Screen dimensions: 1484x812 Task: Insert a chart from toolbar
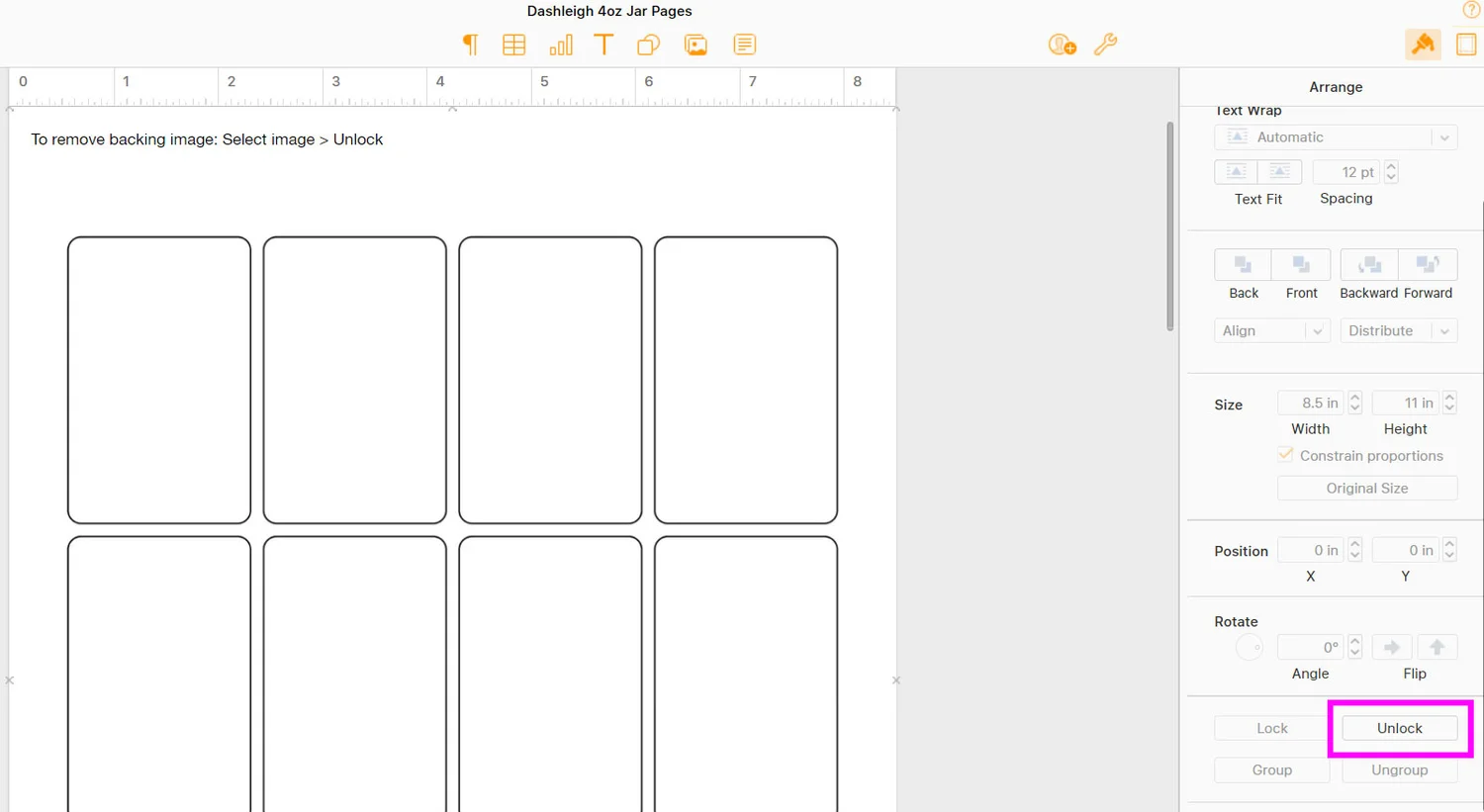pyautogui.click(x=561, y=45)
